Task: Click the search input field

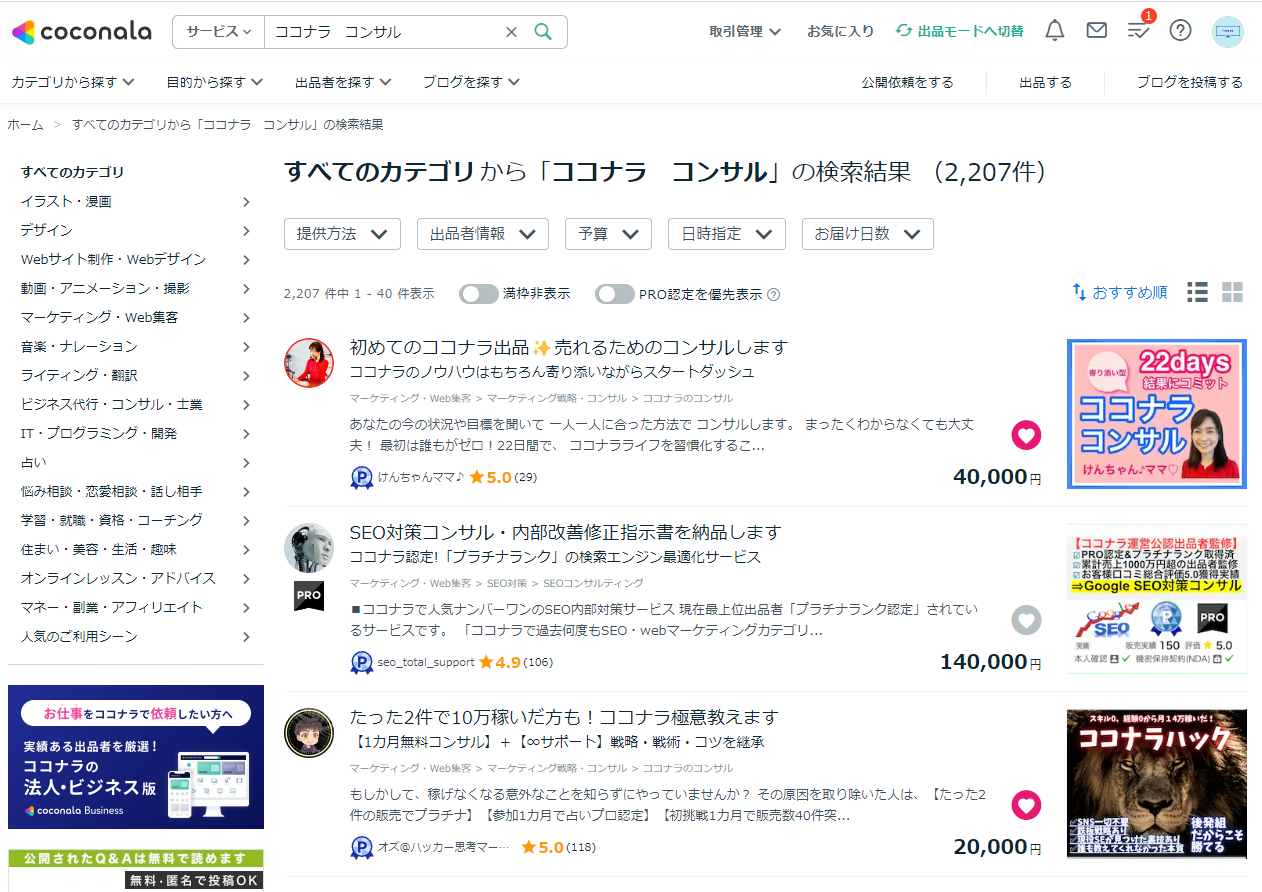Action: tap(385, 32)
